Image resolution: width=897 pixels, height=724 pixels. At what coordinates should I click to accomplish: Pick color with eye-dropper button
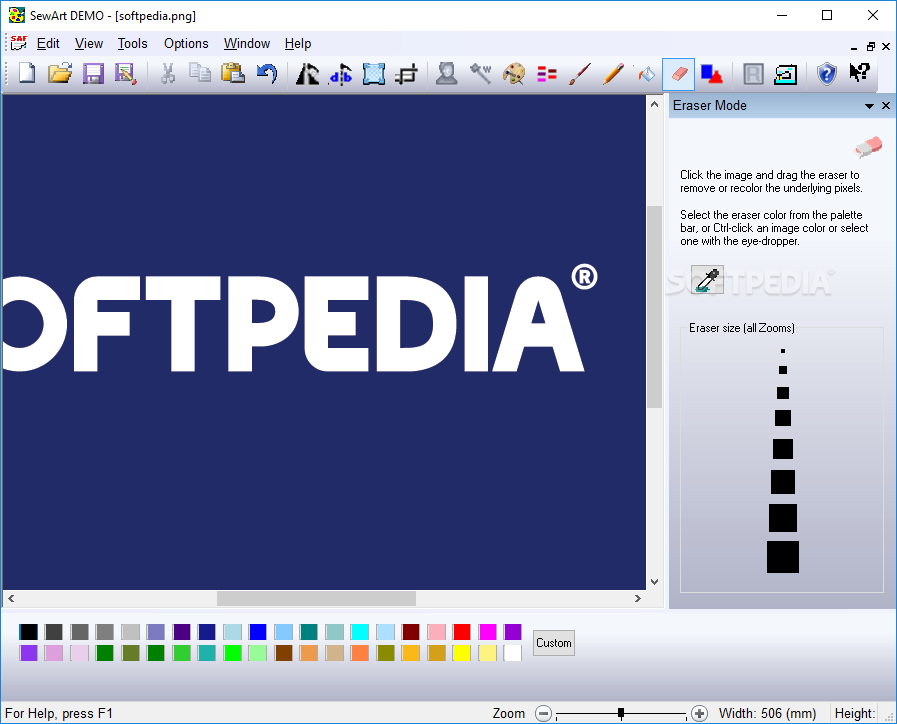(x=707, y=280)
